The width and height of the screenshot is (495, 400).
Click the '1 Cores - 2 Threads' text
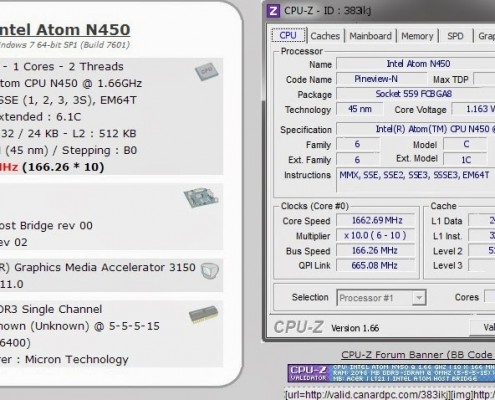68,67
